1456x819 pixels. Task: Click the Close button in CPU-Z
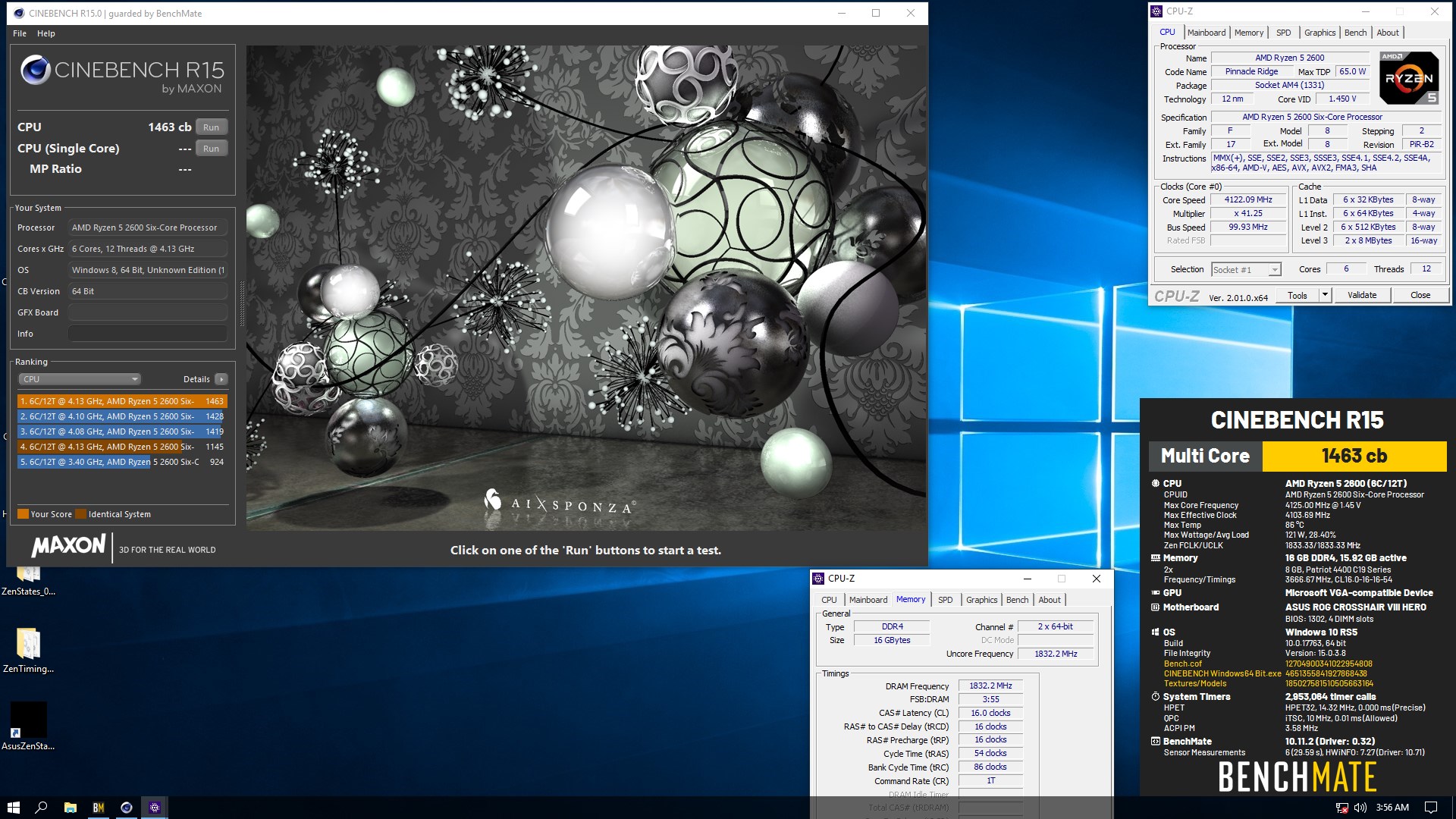[x=1420, y=295]
